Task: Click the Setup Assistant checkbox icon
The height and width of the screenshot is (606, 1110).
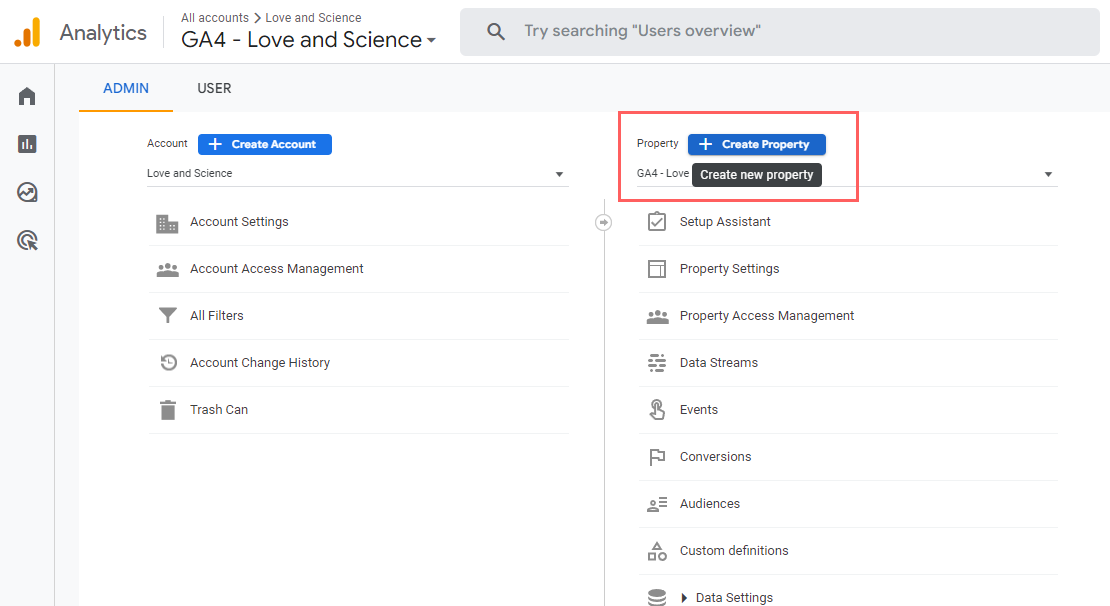Action: click(657, 222)
